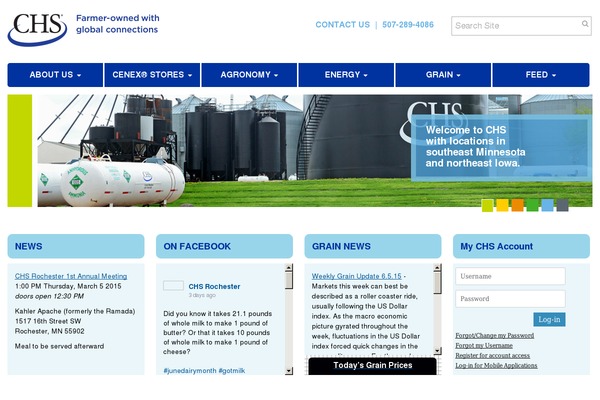Click the Log-in button
Image resolution: width=600 pixels, height=400 pixels.
549,319
